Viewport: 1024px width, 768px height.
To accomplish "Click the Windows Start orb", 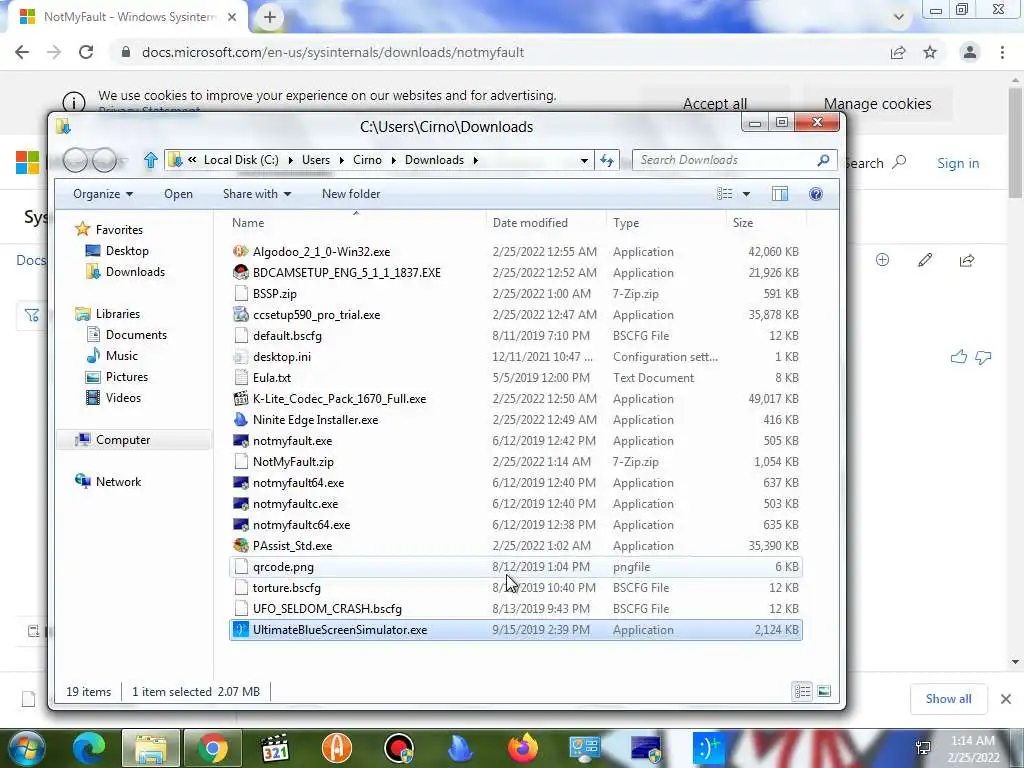I will click(x=26, y=748).
